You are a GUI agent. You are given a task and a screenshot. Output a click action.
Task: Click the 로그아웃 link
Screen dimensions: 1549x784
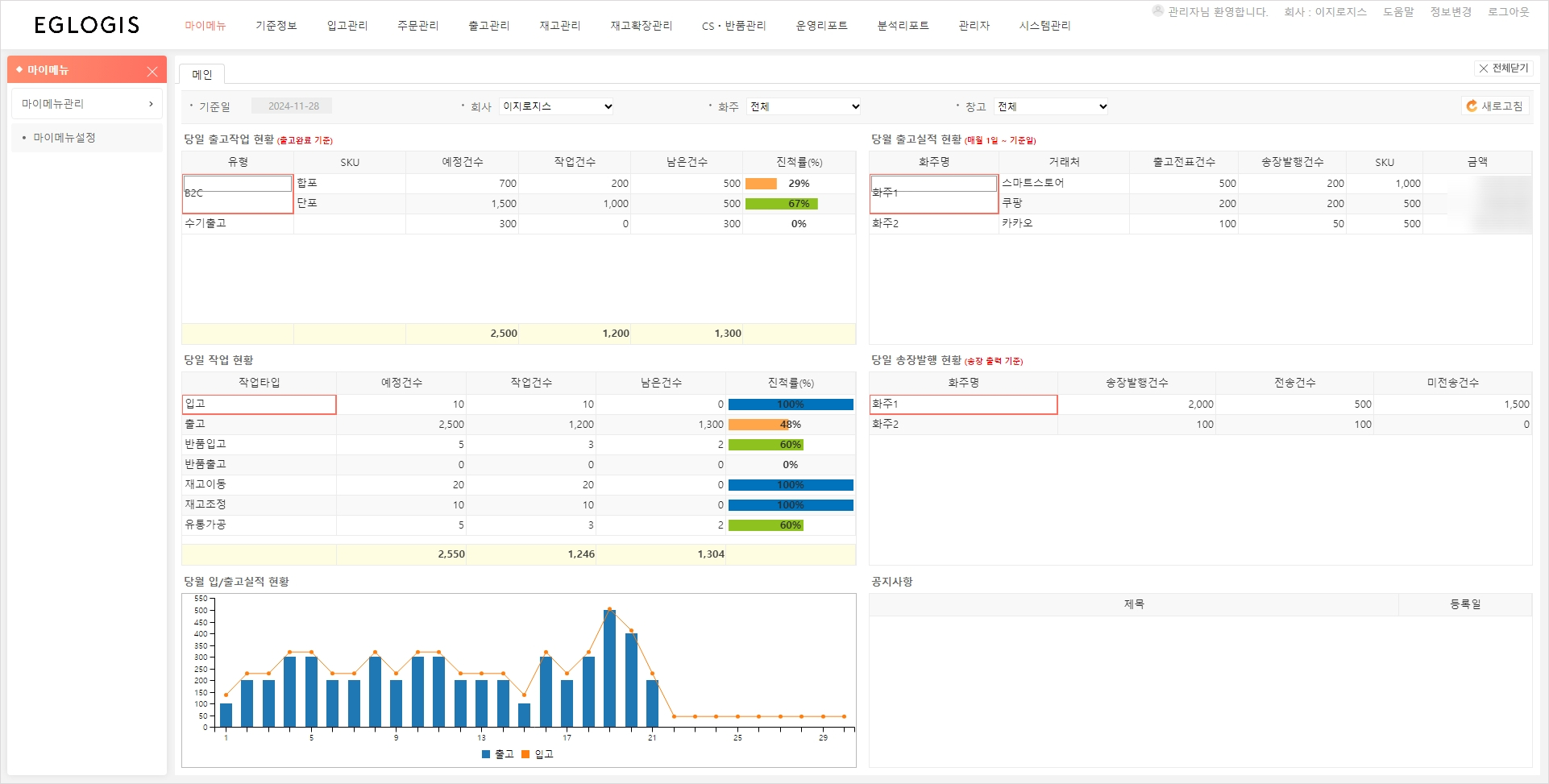coord(1508,12)
